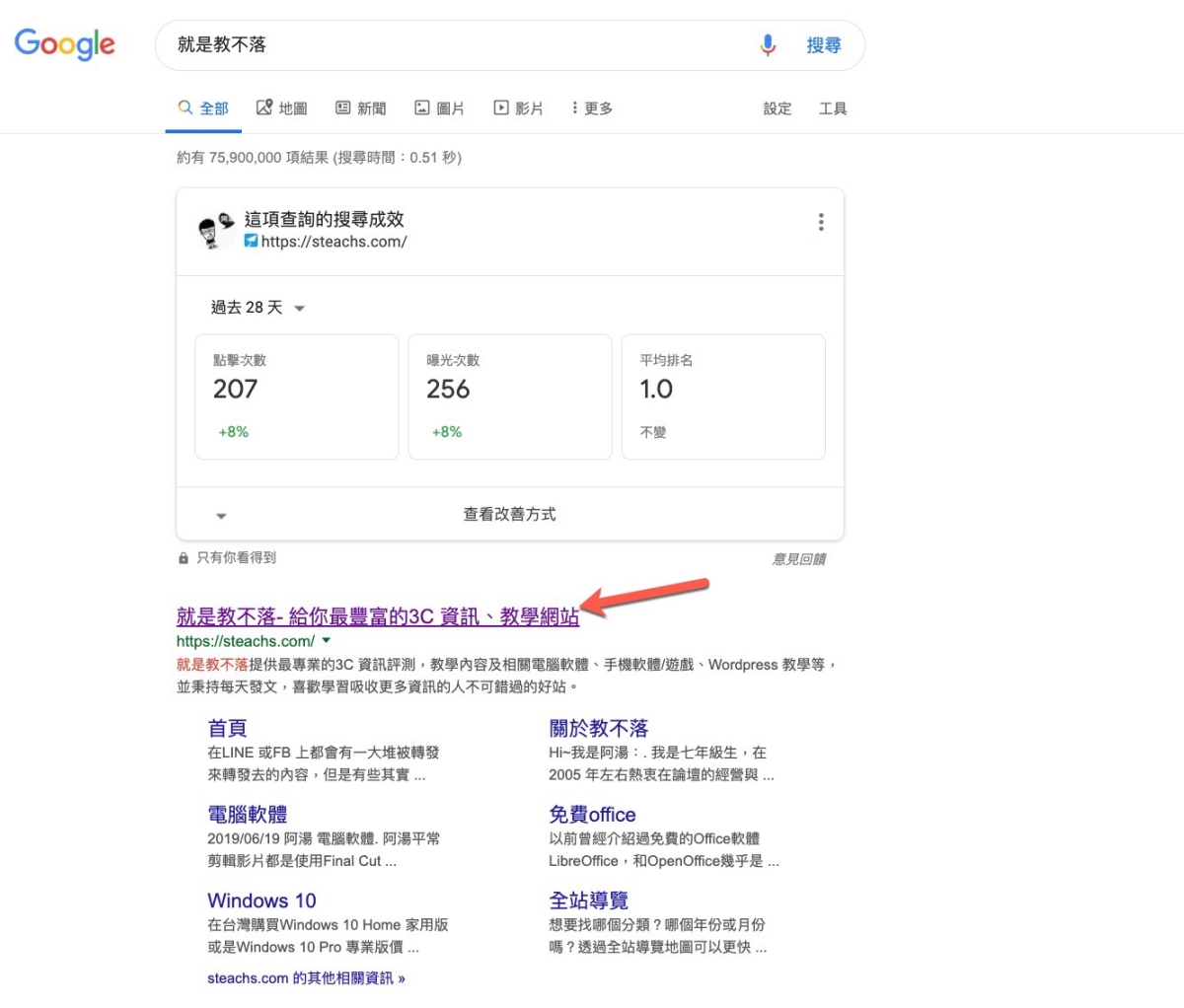
Task: Open 工具 search tools
Action: [x=833, y=108]
